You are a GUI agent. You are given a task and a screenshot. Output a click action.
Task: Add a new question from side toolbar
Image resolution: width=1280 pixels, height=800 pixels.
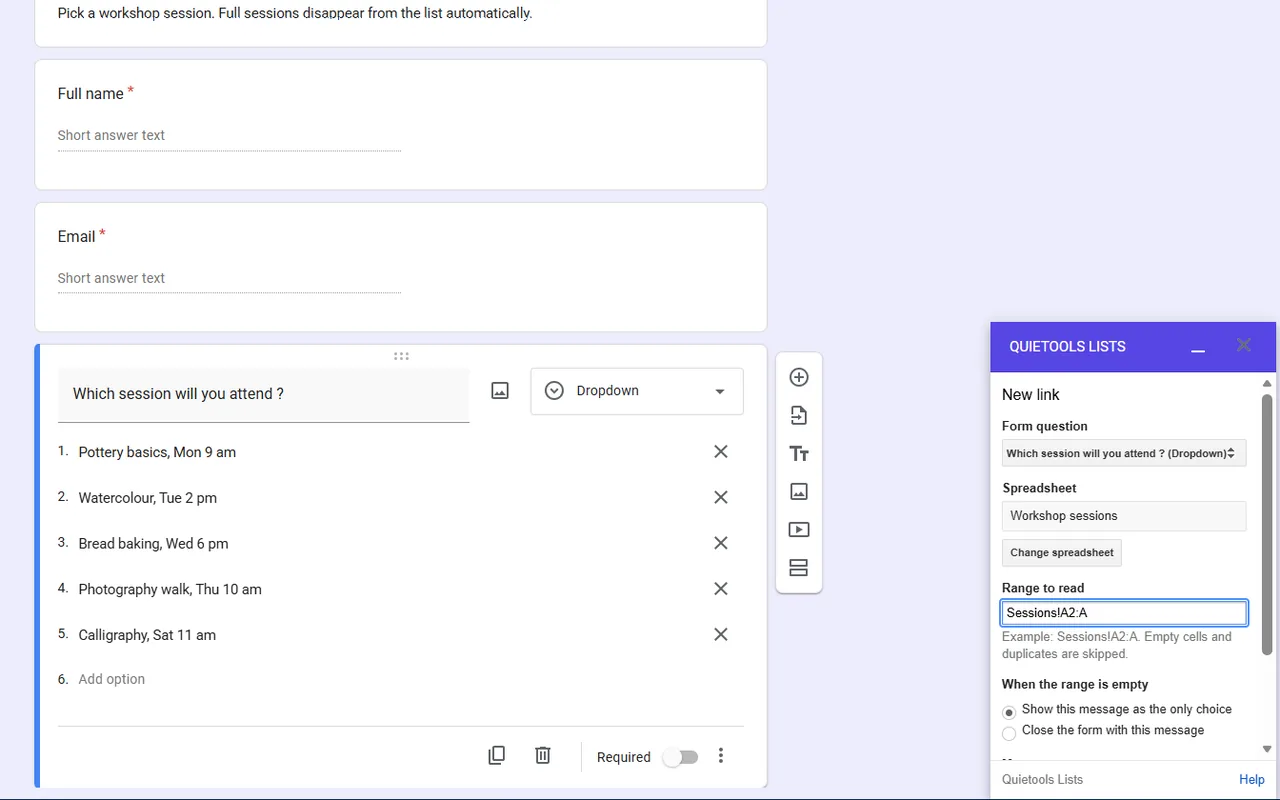(x=798, y=377)
